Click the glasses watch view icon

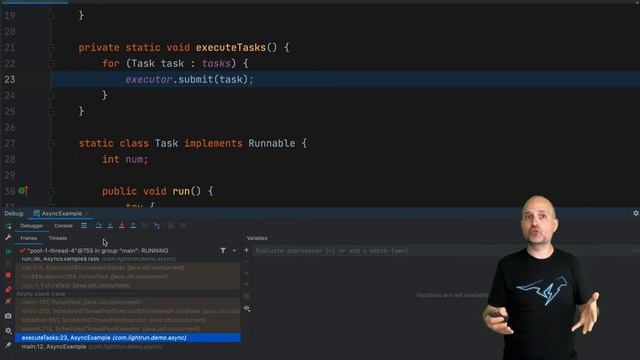[x=247, y=309]
